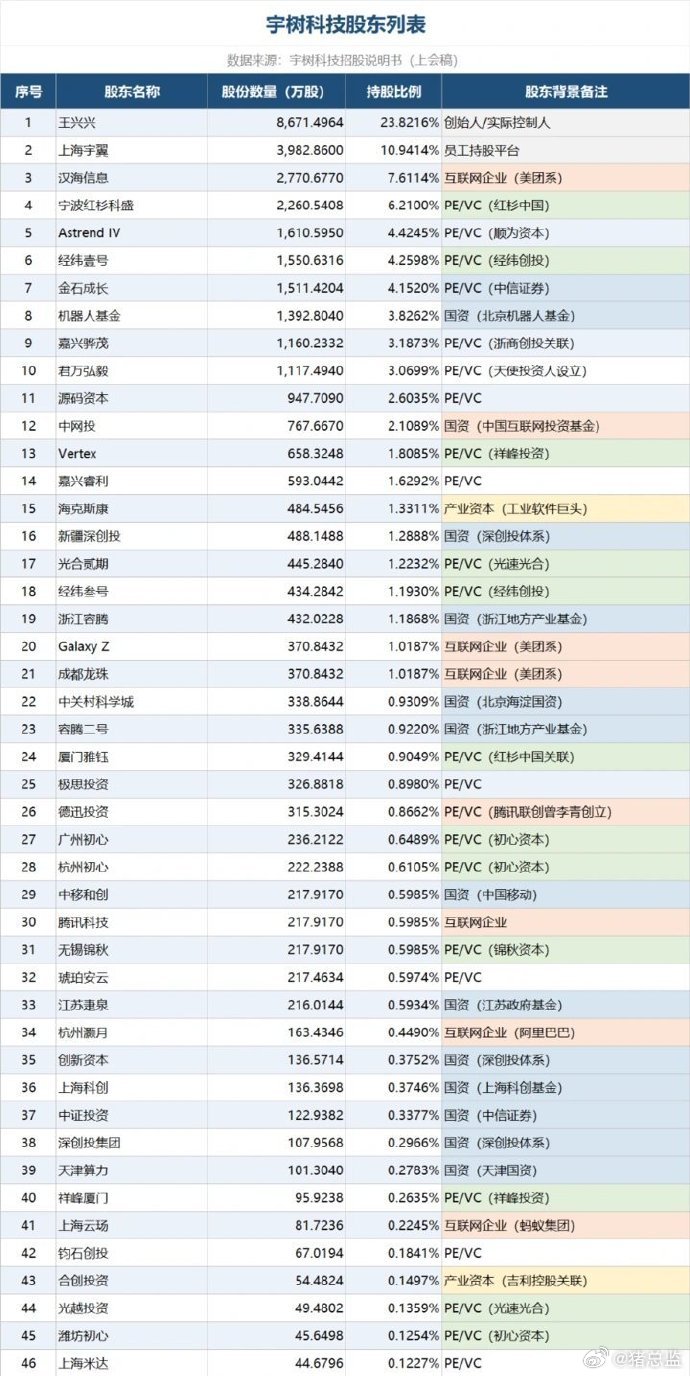
Task: Select the Galaxy Z shareholder cell
Action: (132, 646)
